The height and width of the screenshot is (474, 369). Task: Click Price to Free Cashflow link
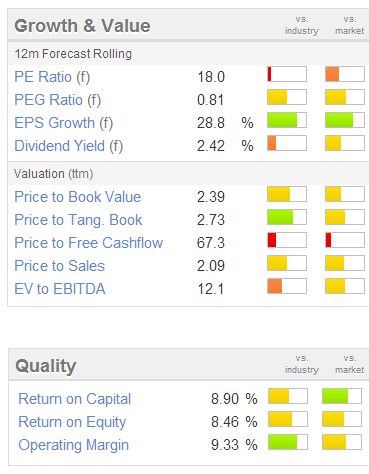click(89, 243)
